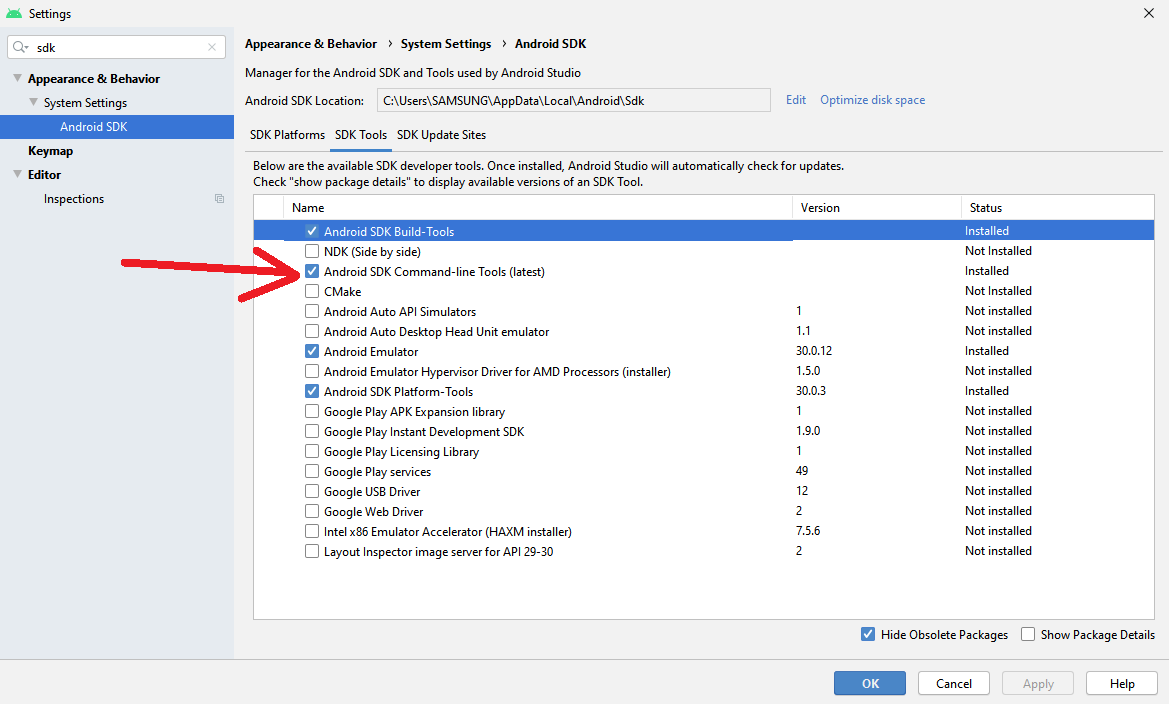
Task: Sort by the Status column header
Action: coord(1058,208)
